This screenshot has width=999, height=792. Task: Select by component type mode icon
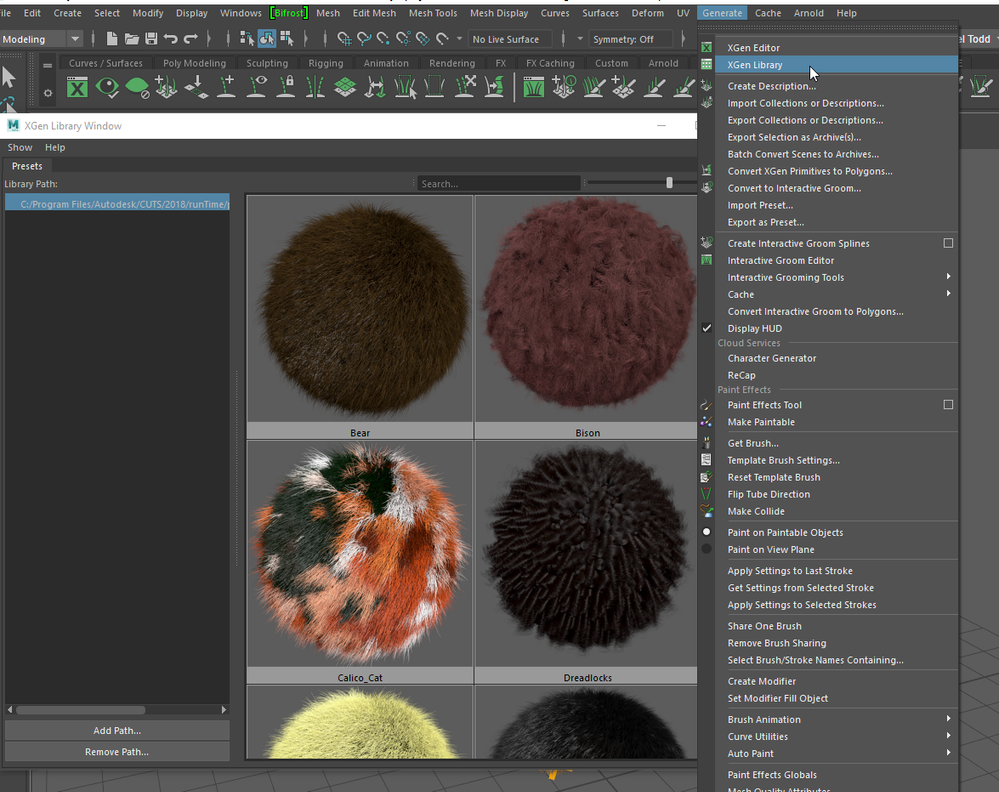click(287, 39)
